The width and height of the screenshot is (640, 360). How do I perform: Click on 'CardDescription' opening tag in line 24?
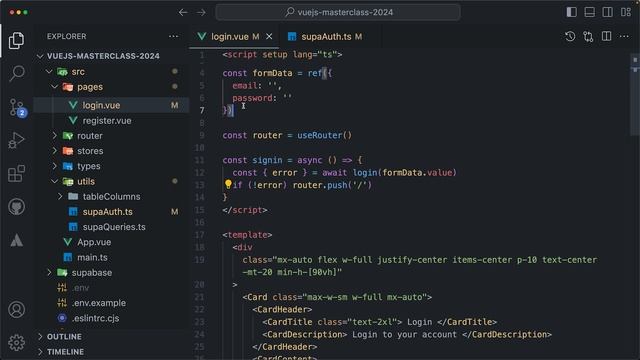304,334
